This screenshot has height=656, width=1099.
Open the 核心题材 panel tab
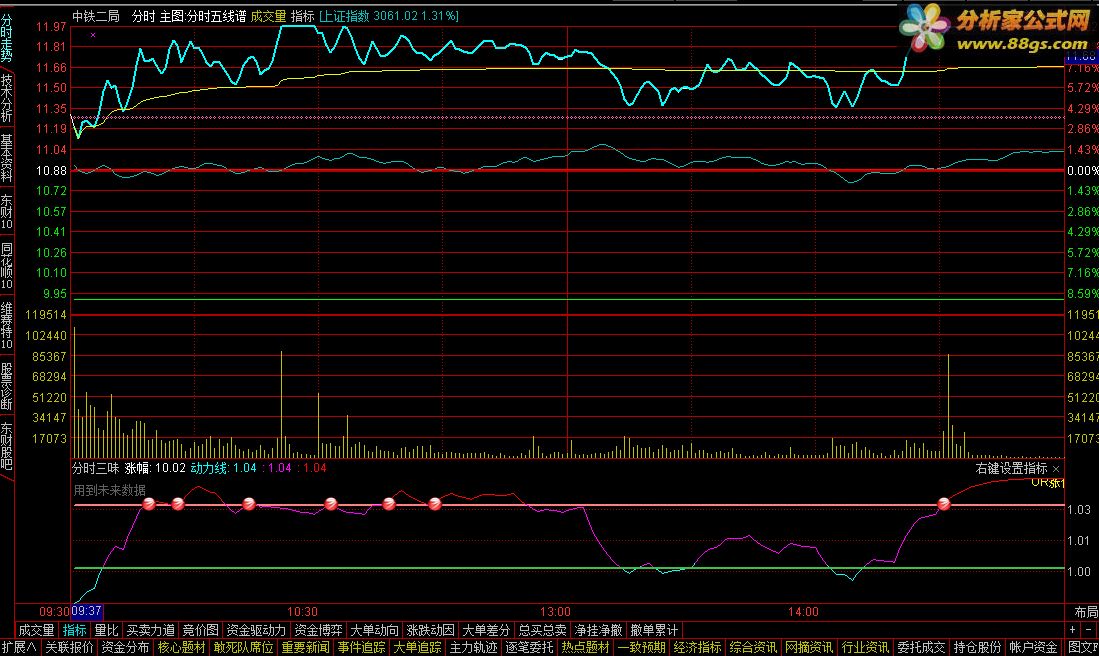tap(182, 648)
